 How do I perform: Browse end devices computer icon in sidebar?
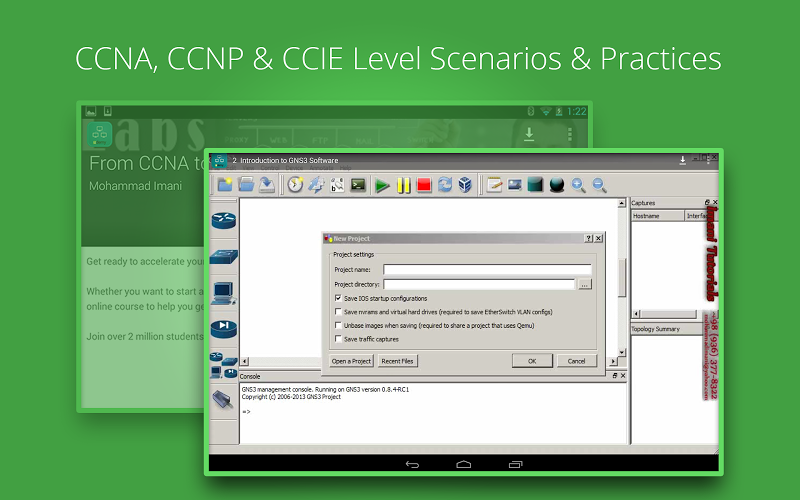(223, 293)
